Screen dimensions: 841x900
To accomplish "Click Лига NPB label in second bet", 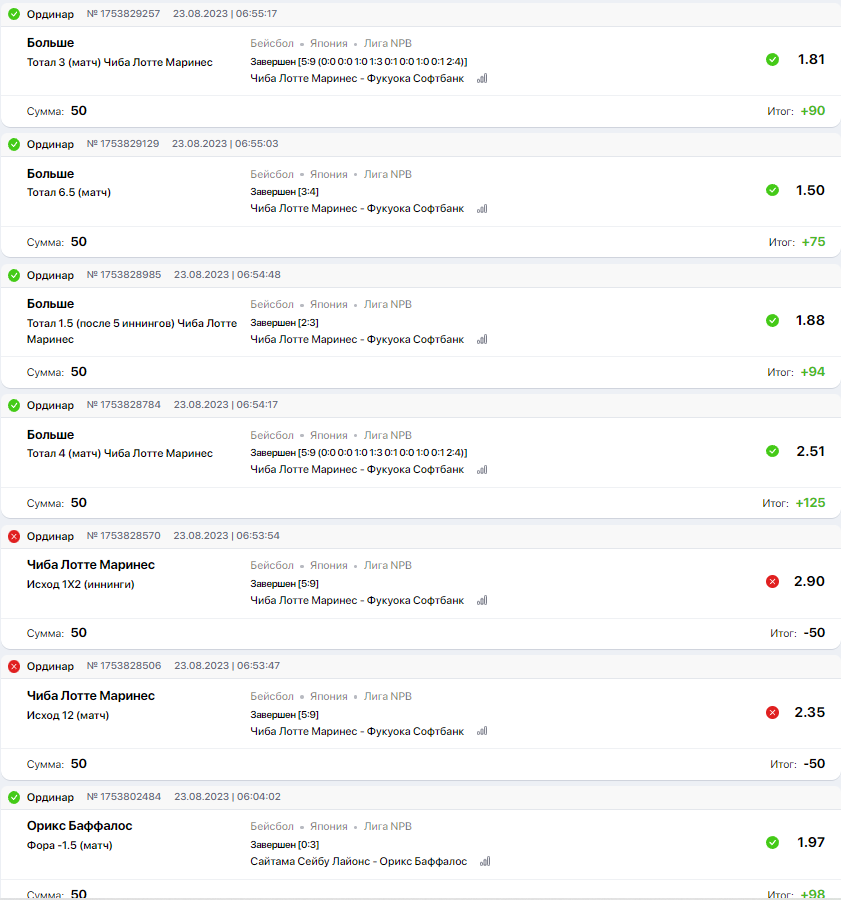I will click(387, 174).
